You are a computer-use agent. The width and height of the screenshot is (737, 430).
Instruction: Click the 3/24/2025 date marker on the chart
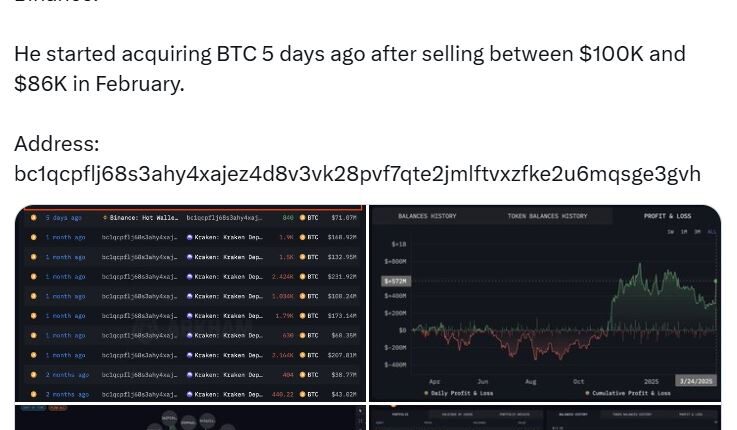pyautogui.click(x=696, y=381)
